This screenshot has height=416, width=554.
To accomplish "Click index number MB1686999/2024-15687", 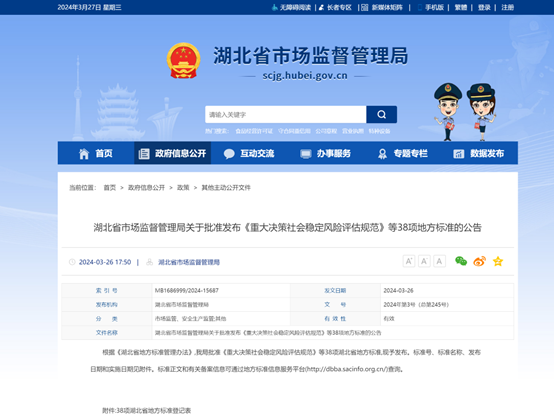I will 187,291.
